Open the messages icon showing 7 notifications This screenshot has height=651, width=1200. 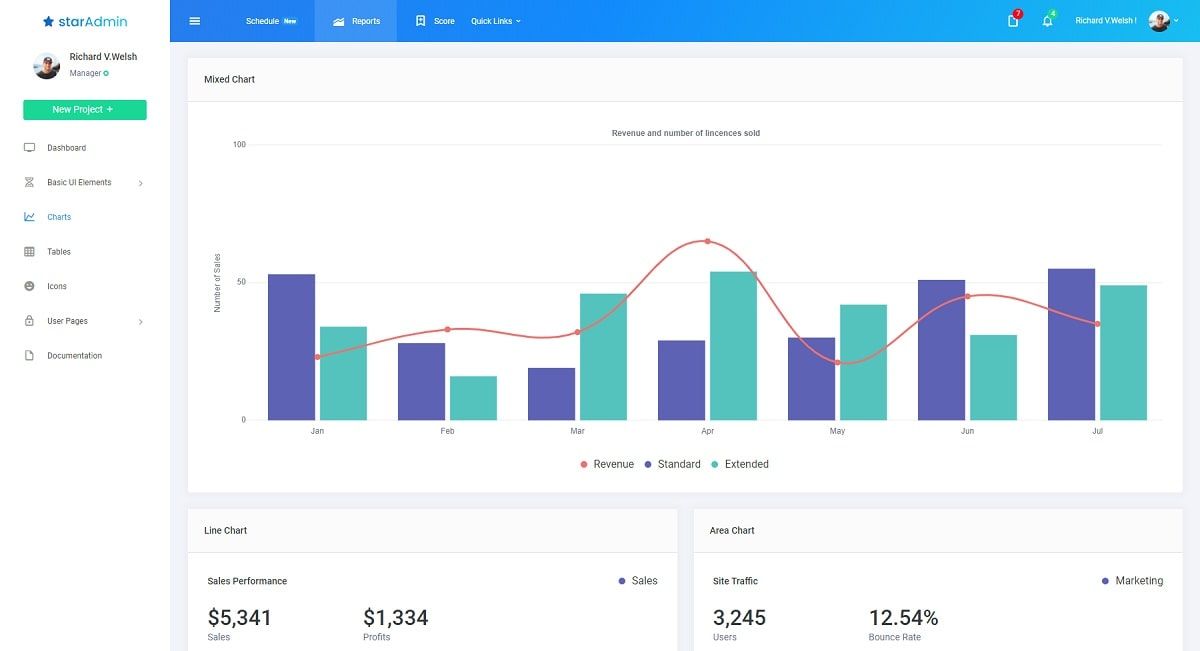point(1011,21)
